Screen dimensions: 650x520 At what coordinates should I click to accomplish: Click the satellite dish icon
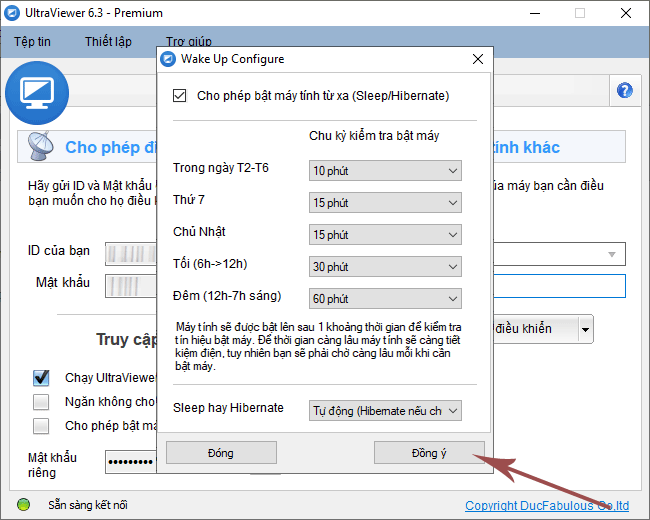tap(42, 148)
